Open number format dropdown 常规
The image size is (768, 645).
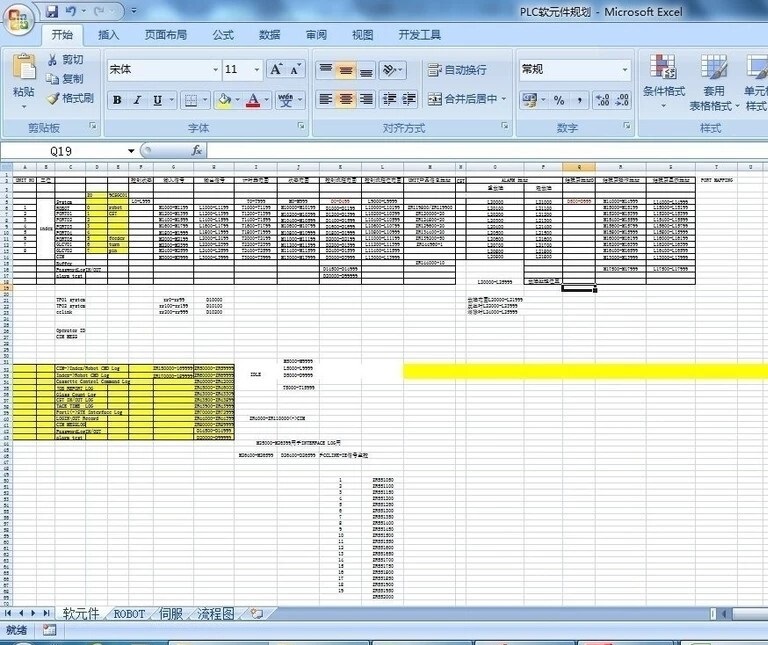click(625, 70)
